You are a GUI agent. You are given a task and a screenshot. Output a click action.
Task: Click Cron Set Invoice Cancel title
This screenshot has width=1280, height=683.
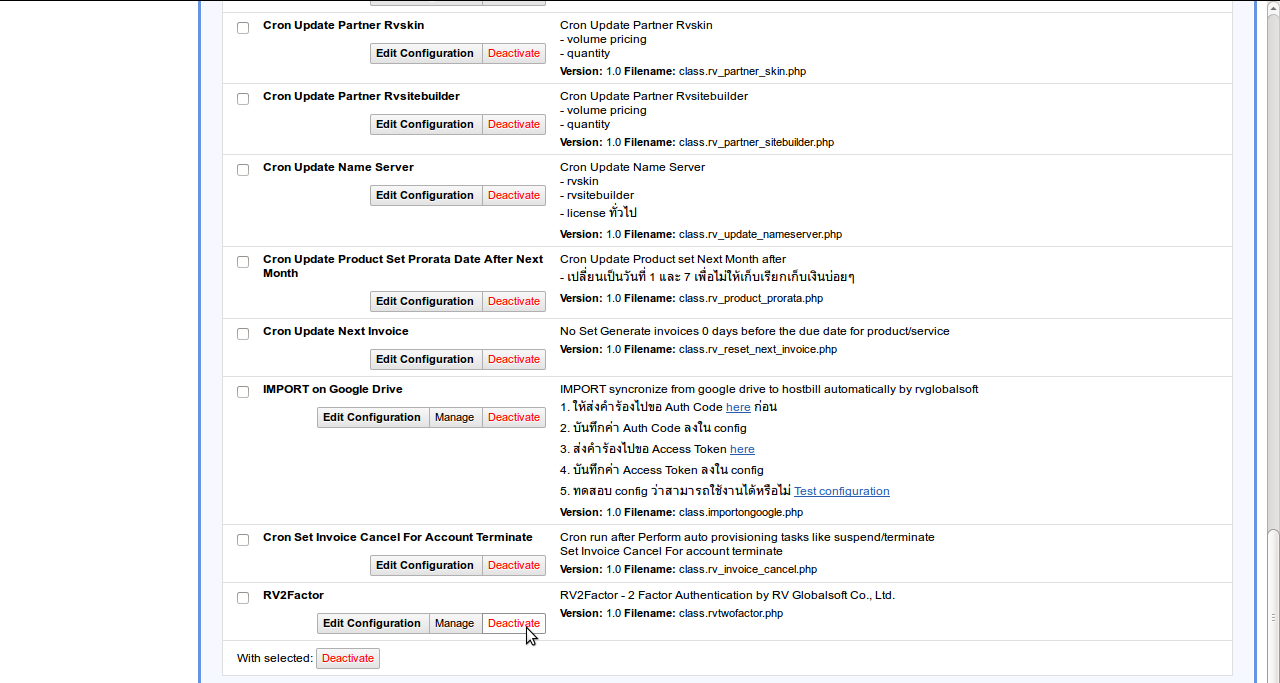pos(398,538)
